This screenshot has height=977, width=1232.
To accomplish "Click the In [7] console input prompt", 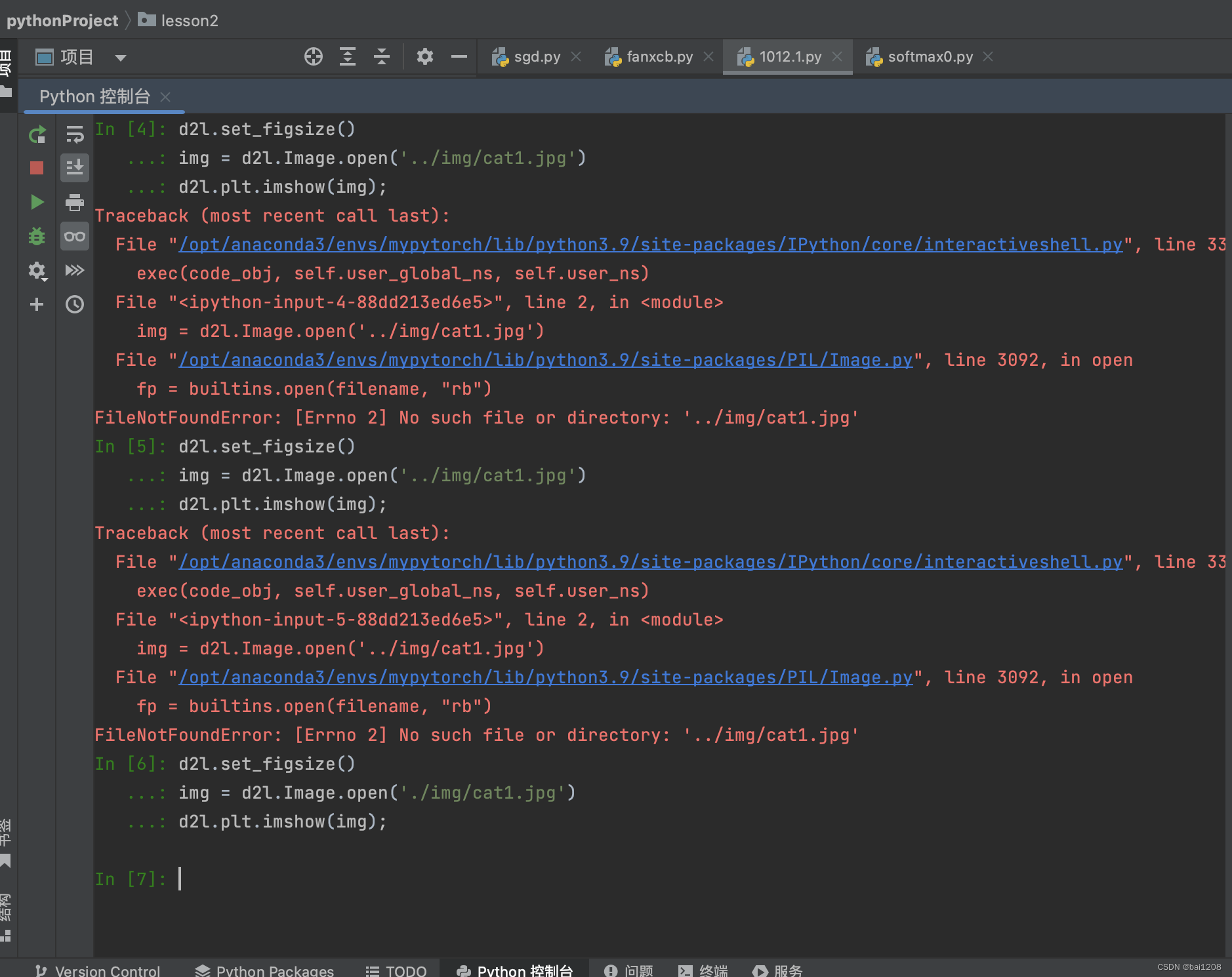I will click(130, 879).
